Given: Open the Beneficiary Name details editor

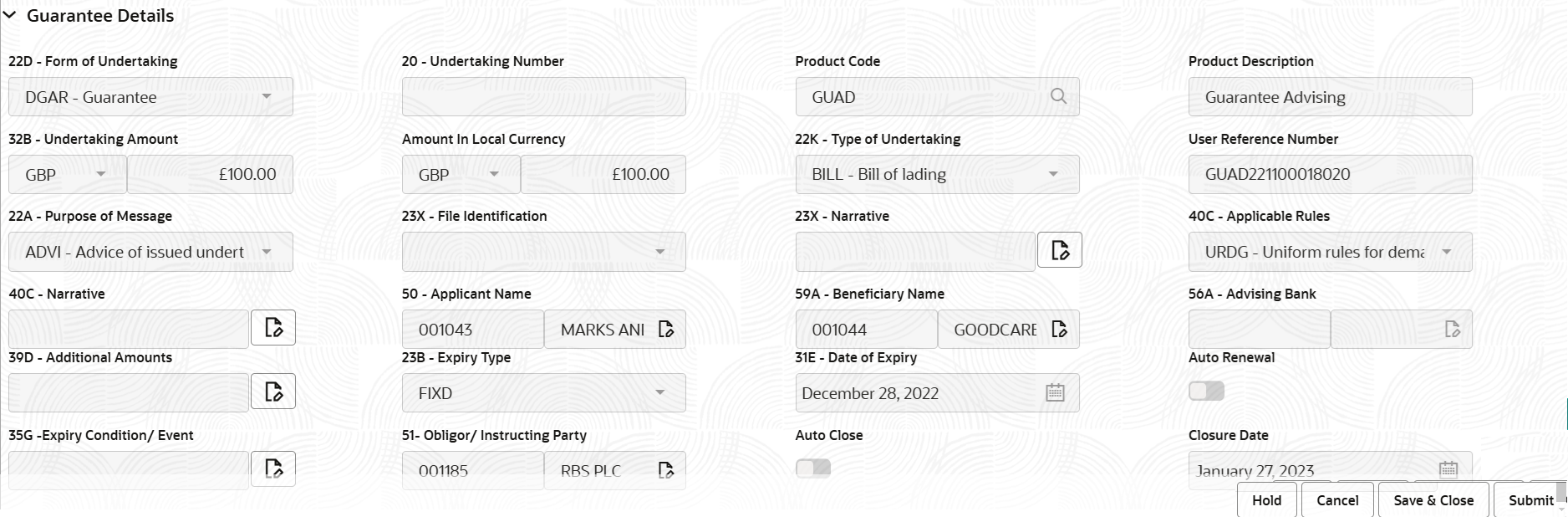Looking at the screenshot, I should tap(1060, 329).
